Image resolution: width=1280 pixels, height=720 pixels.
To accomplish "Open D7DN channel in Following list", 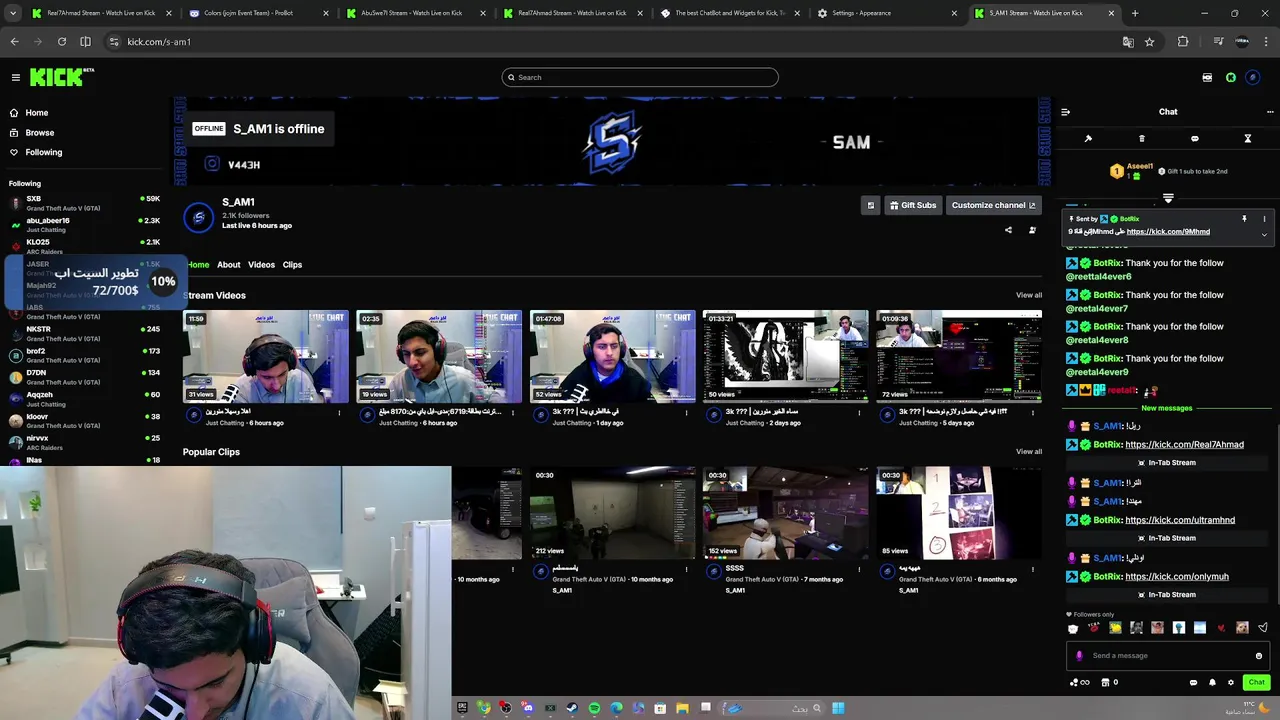I will [x=84, y=377].
